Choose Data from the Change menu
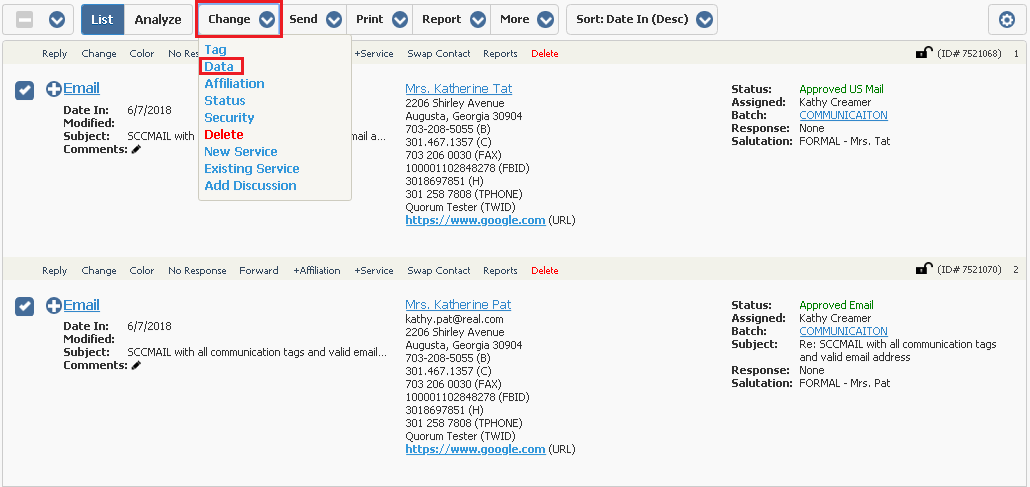Image resolution: width=1030 pixels, height=487 pixels. [219, 66]
